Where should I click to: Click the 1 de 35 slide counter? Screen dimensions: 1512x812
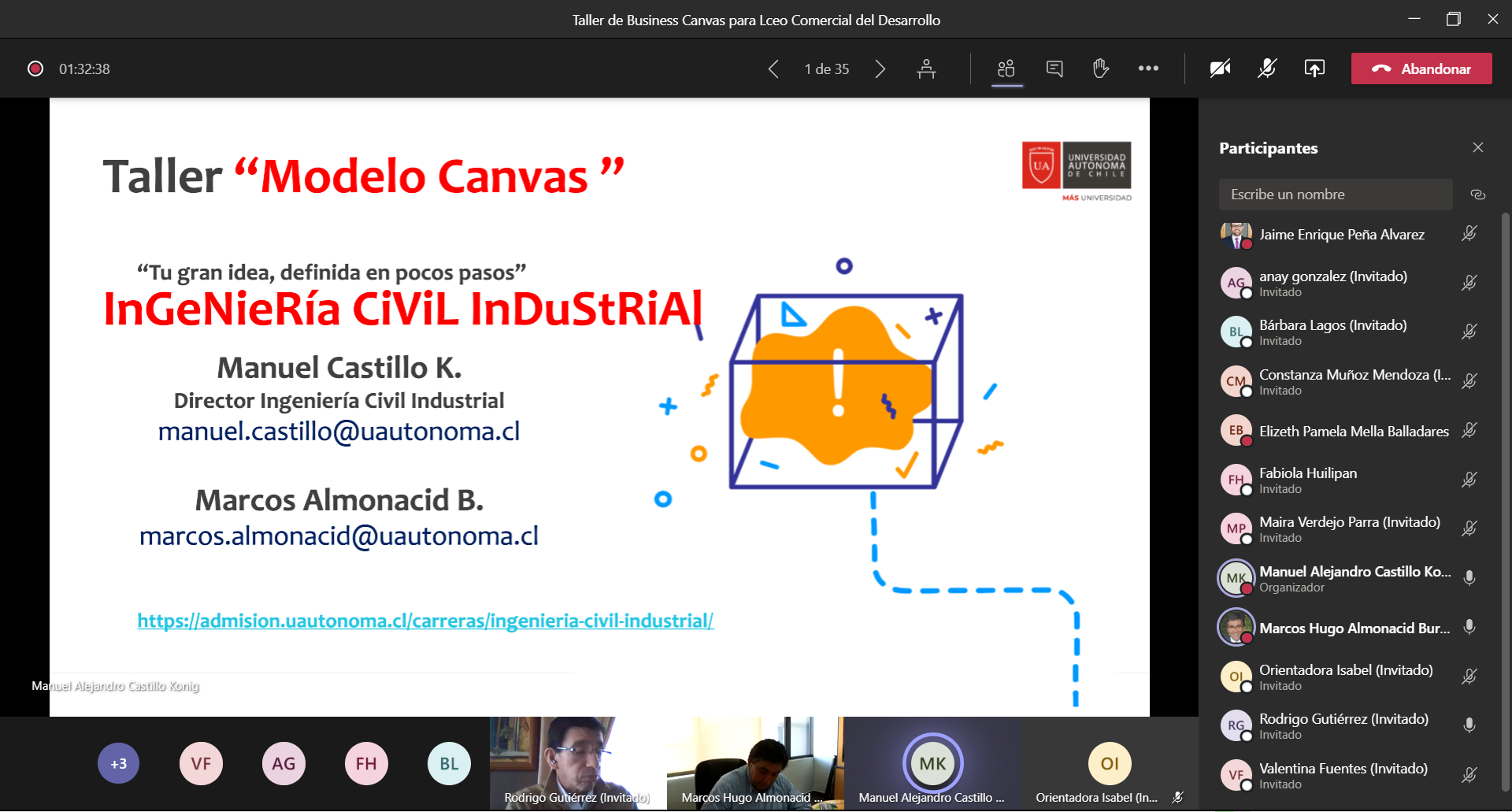click(x=827, y=69)
